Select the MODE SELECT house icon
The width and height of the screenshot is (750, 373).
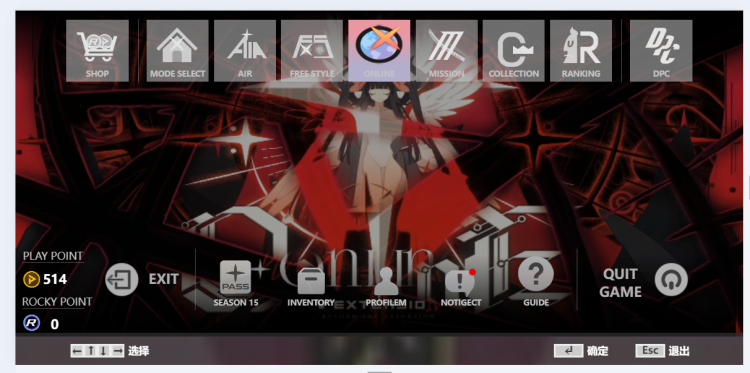click(177, 51)
